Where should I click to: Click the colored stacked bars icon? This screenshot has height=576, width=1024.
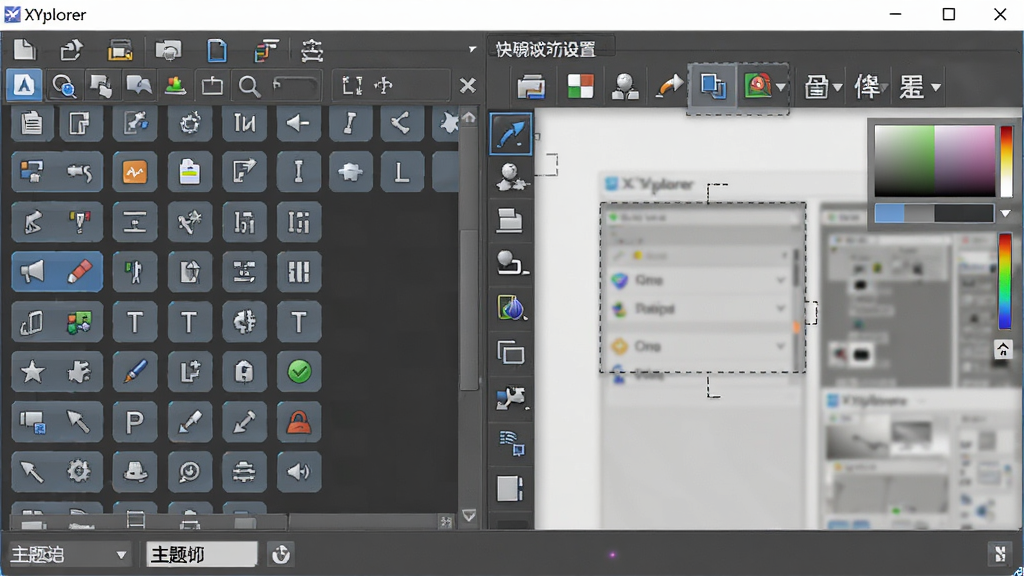point(266,50)
